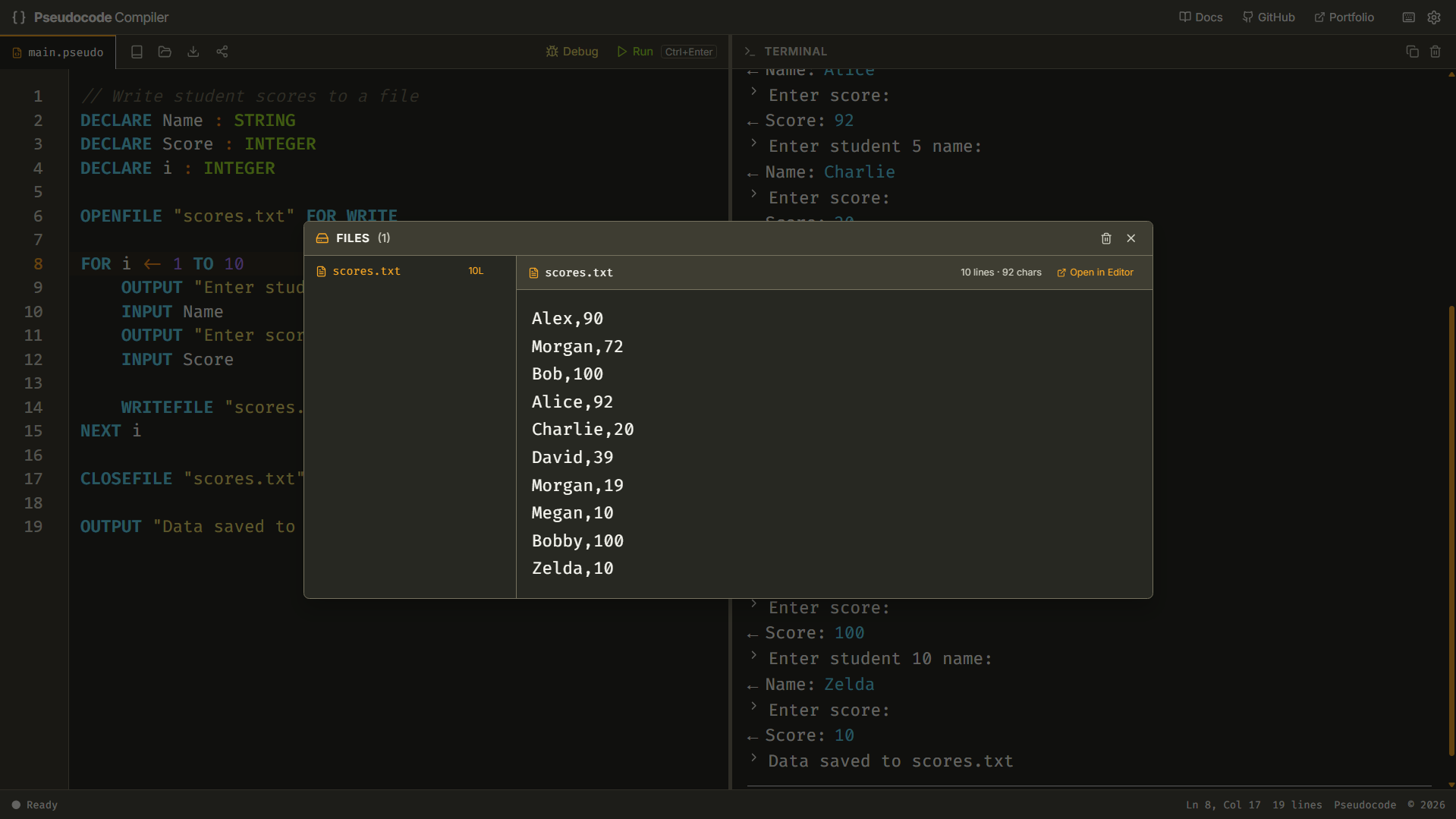Image resolution: width=1456 pixels, height=819 pixels.
Task: Open the Docs link
Action: (x=1200, y=17)
